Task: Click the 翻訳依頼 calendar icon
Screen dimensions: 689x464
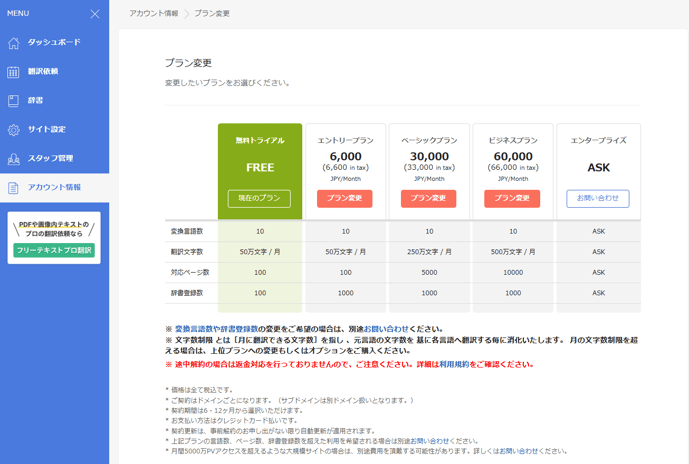Action: pyautogui.click(x=14, y=72)
